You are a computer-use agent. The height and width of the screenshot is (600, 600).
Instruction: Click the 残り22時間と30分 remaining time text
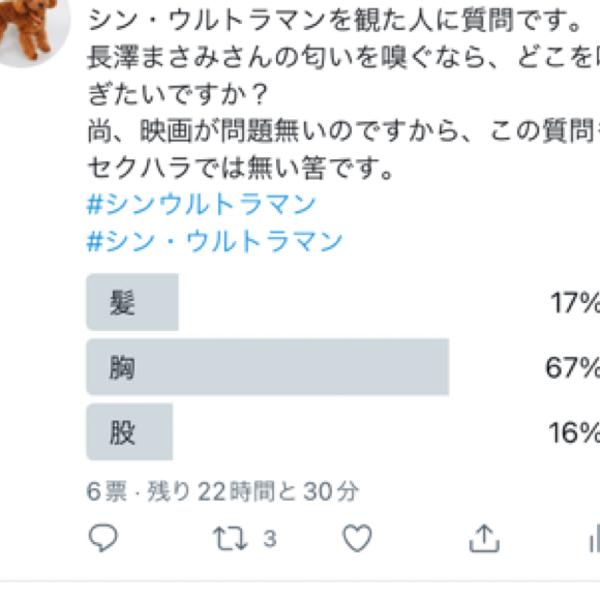tap(253, 491)
